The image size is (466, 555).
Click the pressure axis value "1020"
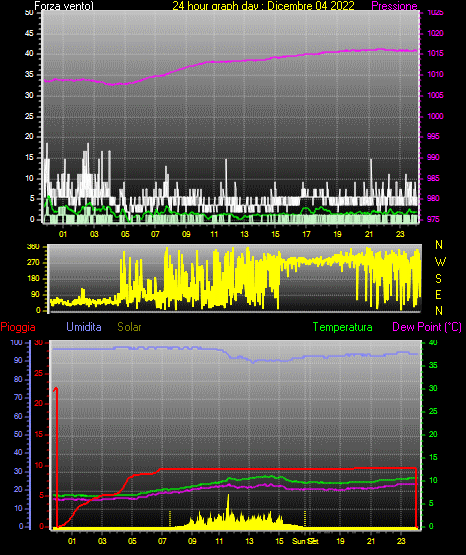[435, 33]
